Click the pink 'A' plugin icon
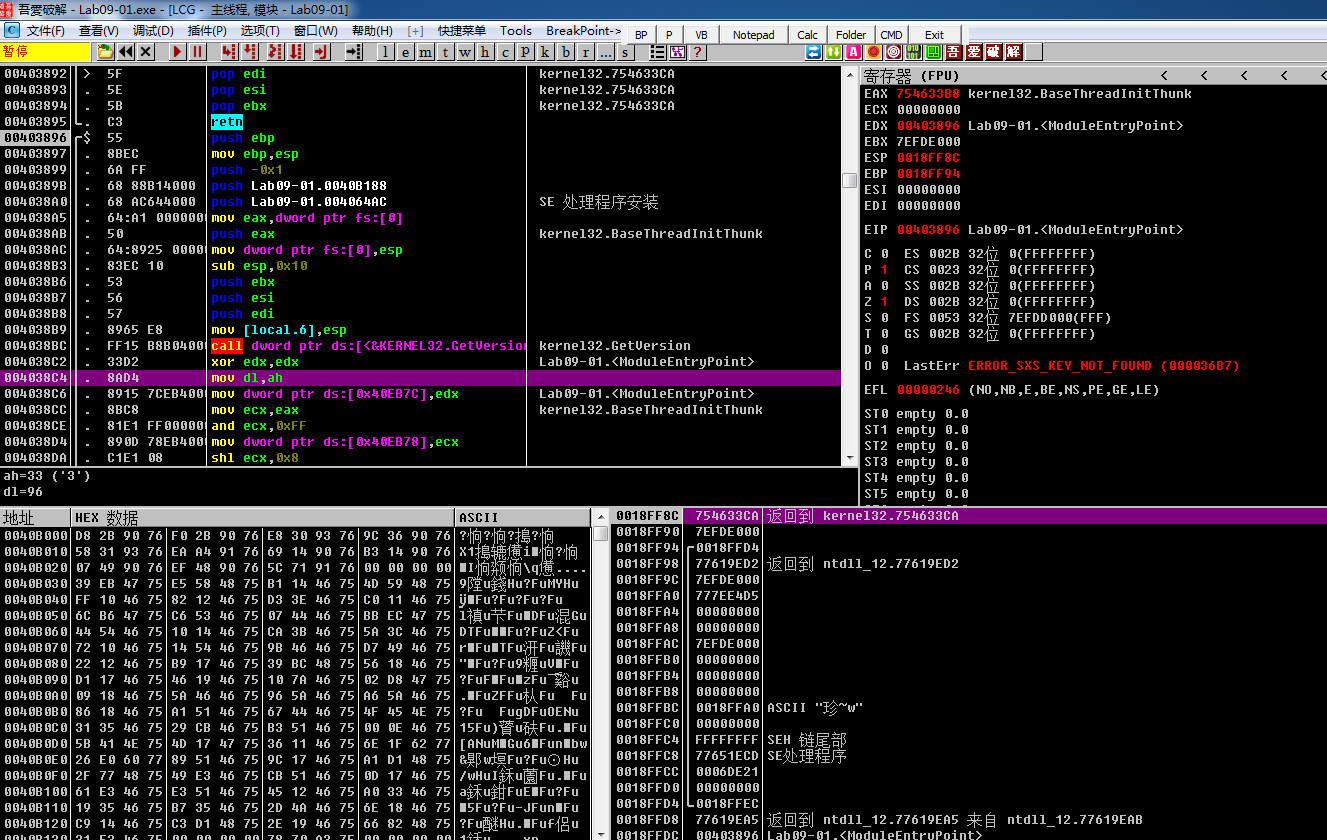 (853, 52)
